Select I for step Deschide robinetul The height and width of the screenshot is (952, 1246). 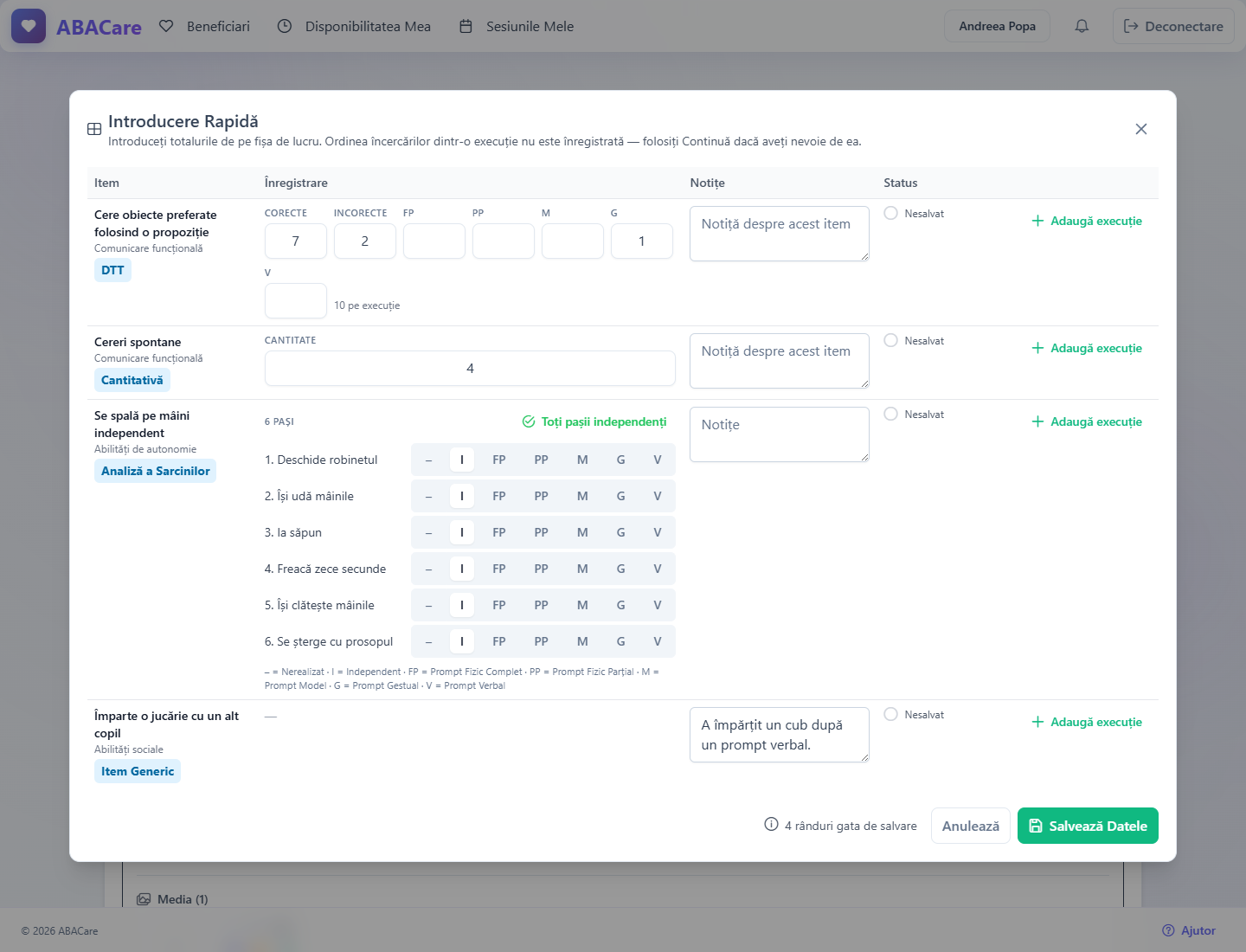point(462,460)
